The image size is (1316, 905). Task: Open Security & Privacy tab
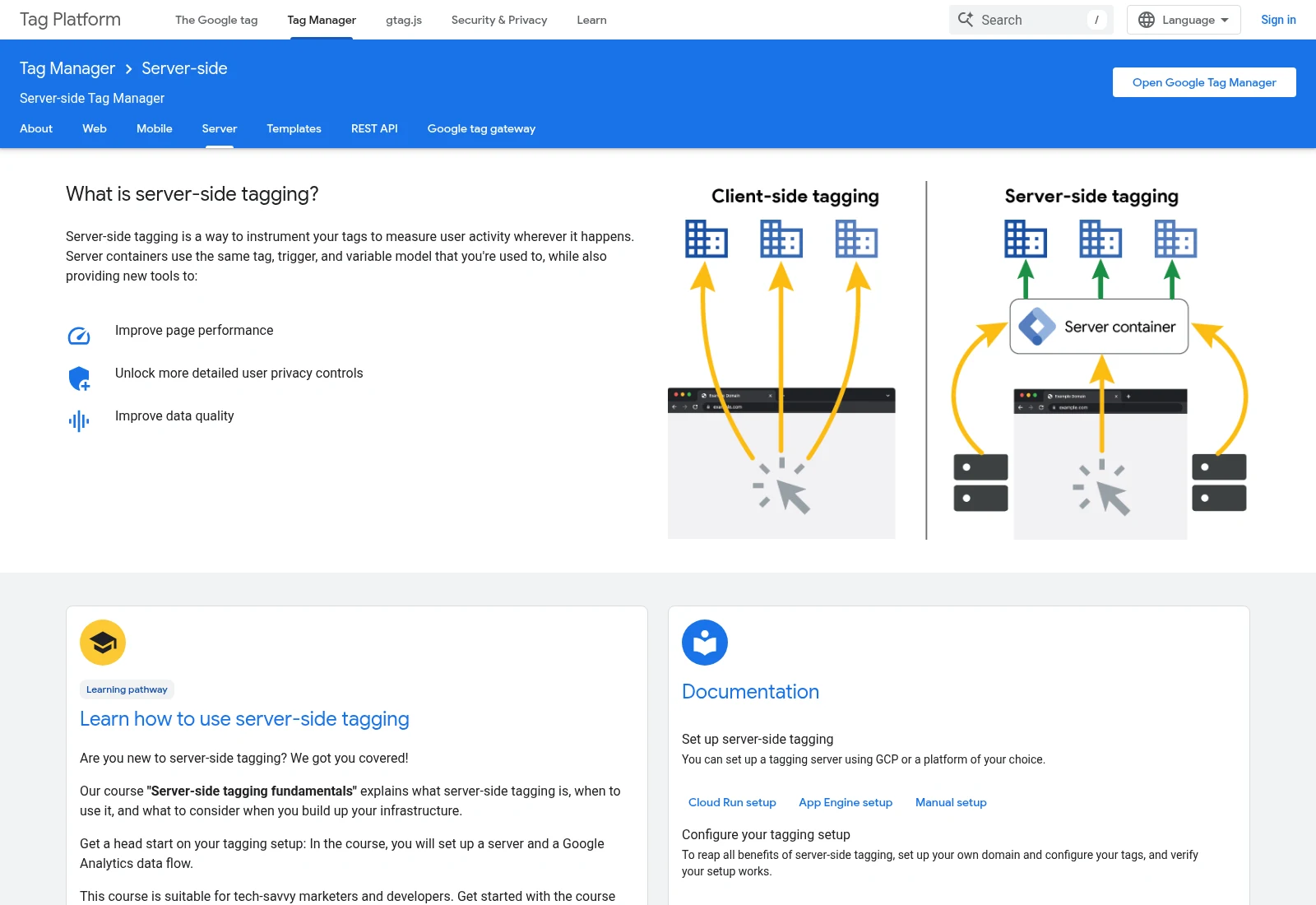(499, 20)
